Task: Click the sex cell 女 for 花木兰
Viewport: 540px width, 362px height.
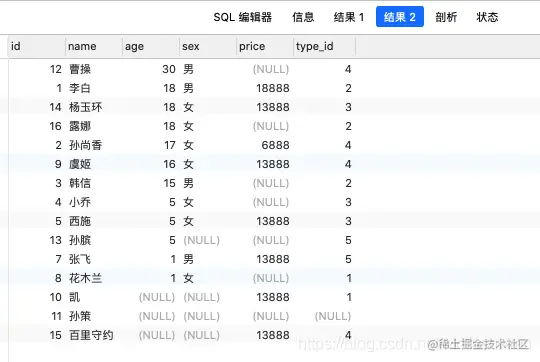Action: [188, 278]
